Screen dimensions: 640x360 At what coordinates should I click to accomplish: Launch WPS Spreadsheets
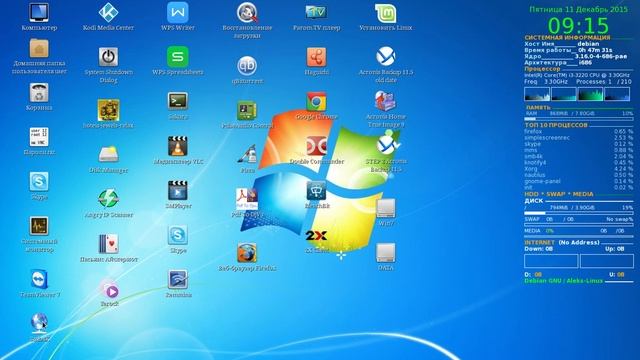click(x=178, y=57)
